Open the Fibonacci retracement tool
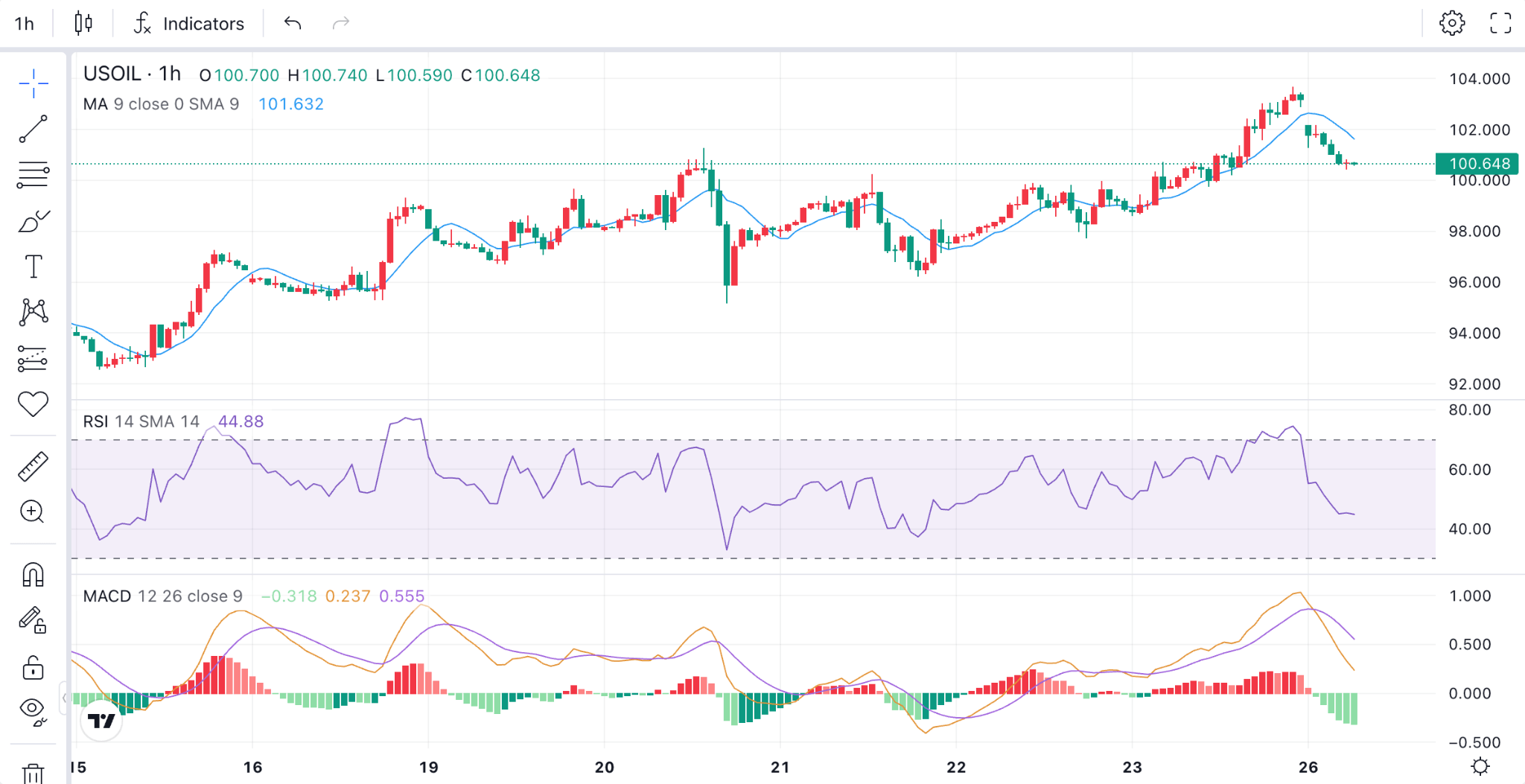 [34, 175]
